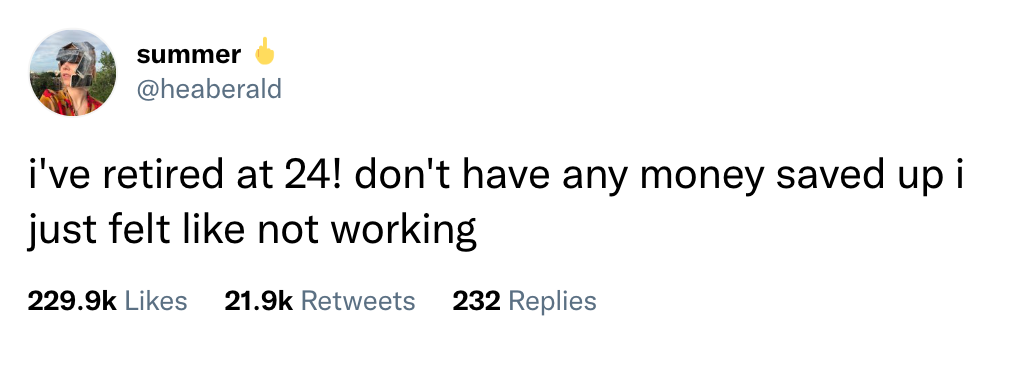The image size is (1019, 376).
Task: Open the Replies list label
Action: [552, 301]
